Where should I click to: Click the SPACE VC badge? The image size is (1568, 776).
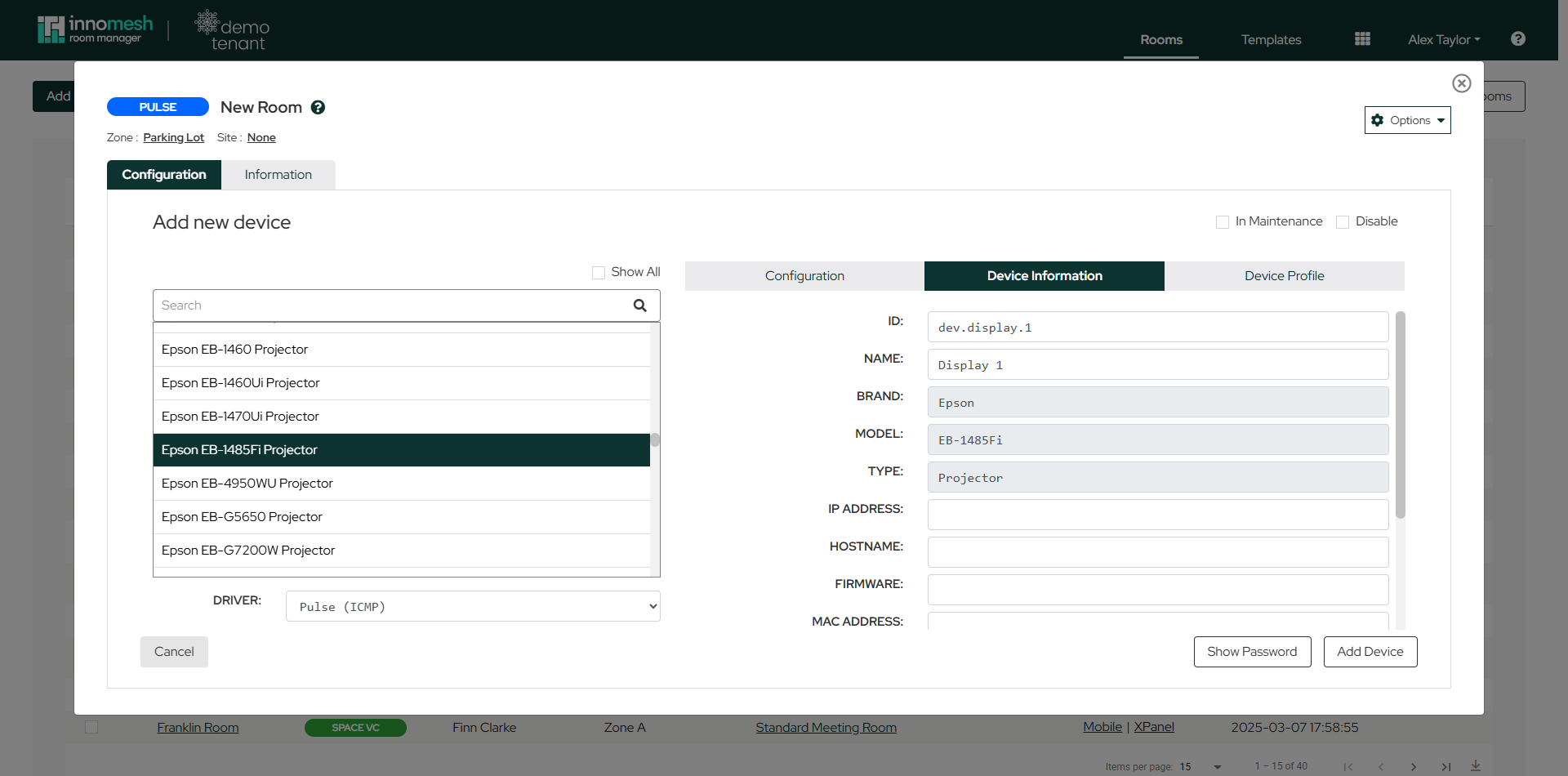[355, 728]
